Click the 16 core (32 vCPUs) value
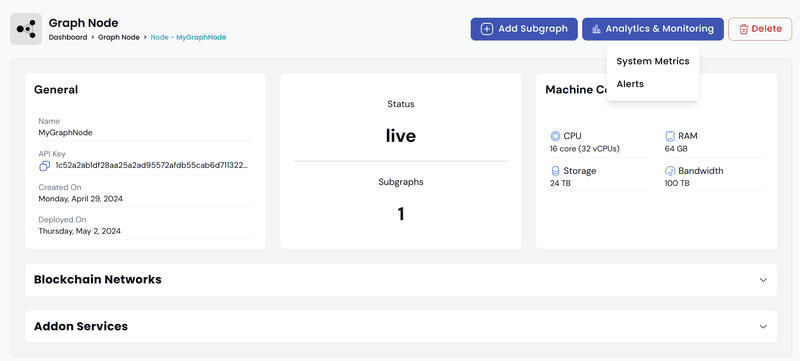The width and height of the screenshot is (800, 361). (585, 149)
